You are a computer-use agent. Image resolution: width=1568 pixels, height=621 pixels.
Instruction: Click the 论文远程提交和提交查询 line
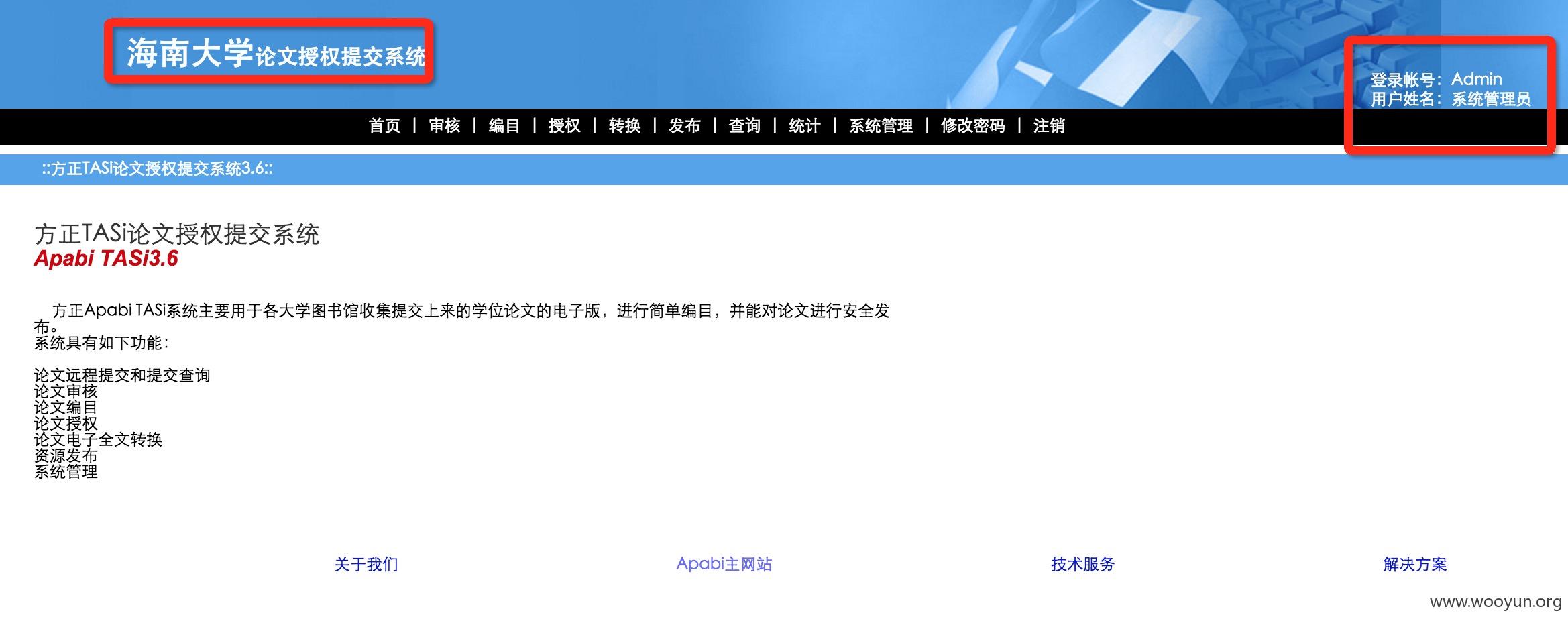point(122,376)
